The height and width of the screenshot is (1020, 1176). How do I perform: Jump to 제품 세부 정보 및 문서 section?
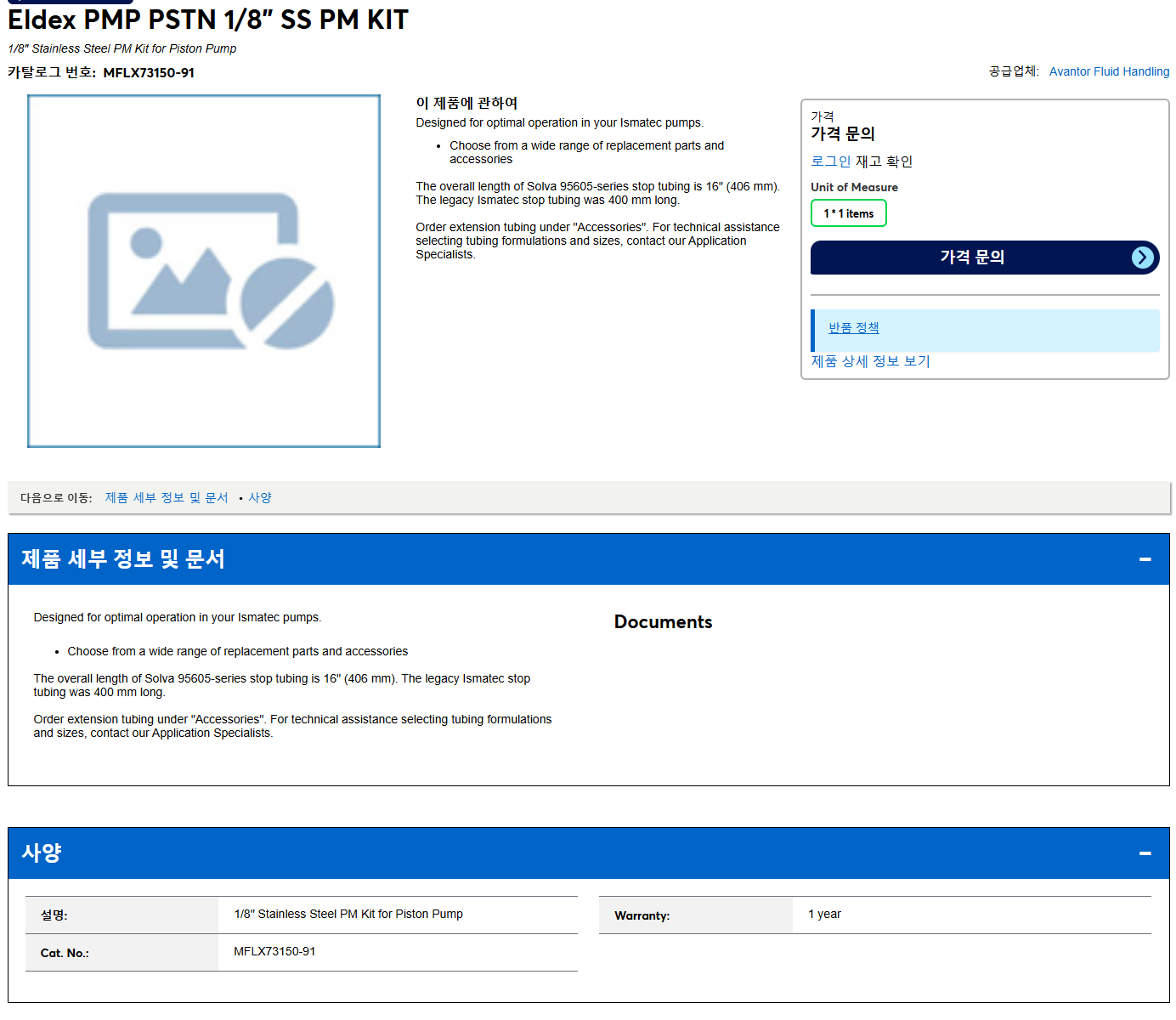167,498
